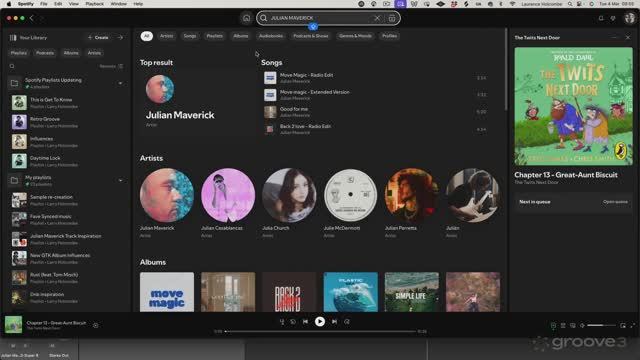640x360 pixels.
Task: Open more options in Now Playing panel
Action: pos(614,38)
